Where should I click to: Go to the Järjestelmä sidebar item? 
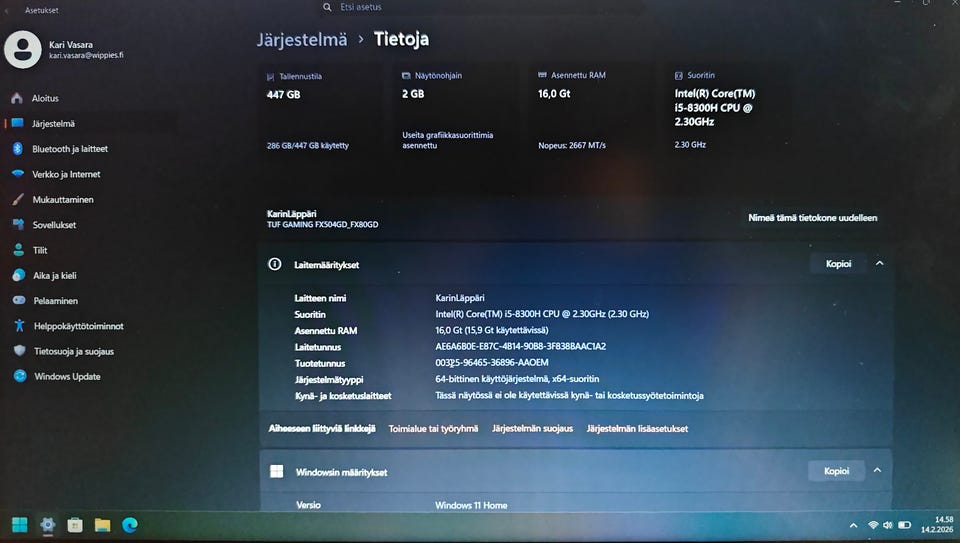pos(53,124)
